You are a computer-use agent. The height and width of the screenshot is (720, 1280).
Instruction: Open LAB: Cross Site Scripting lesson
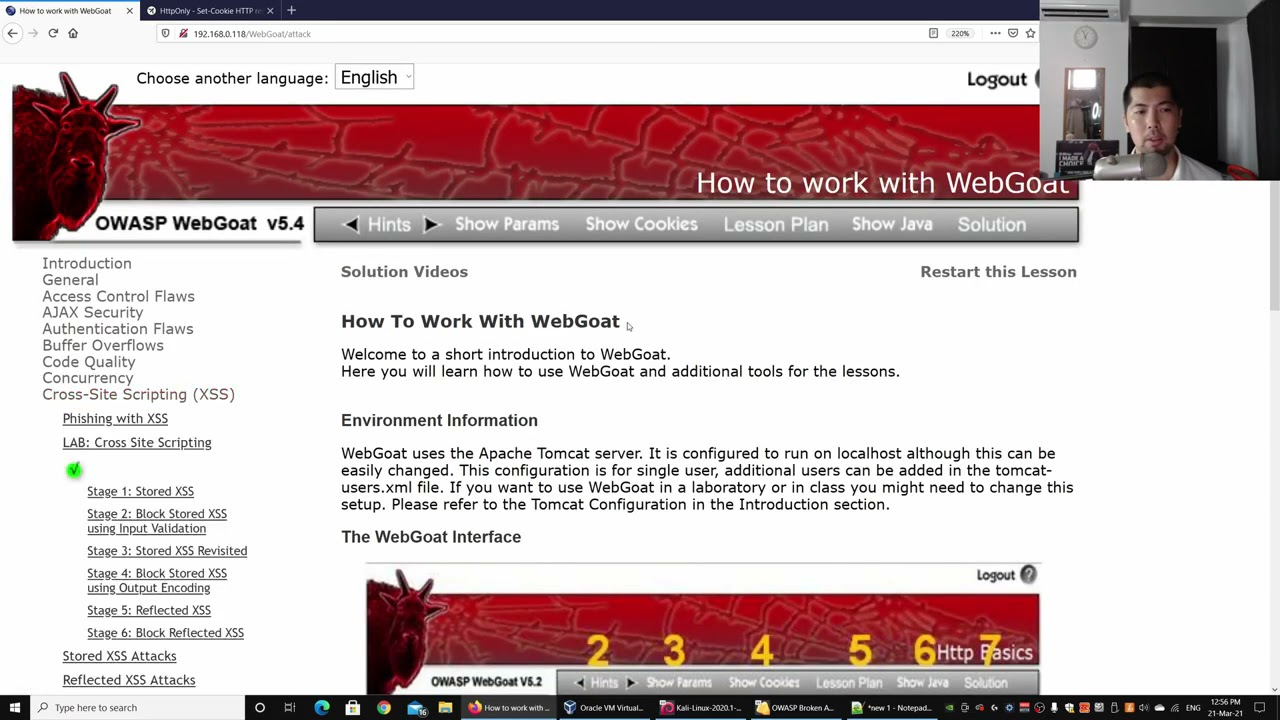tap(137, 442)
